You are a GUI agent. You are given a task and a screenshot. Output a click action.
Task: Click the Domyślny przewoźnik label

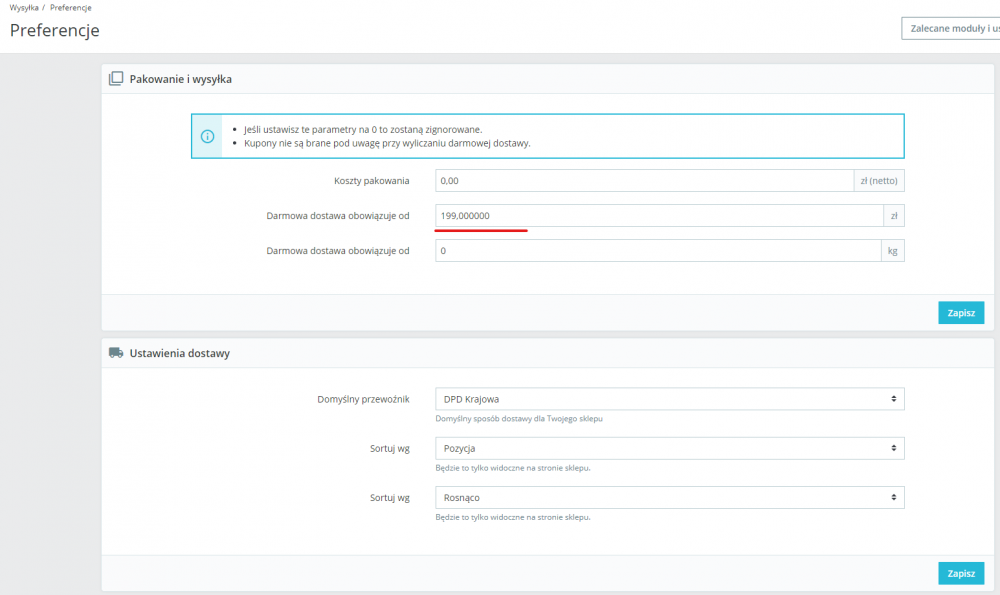pyautogui.click(x=363, y=399)
